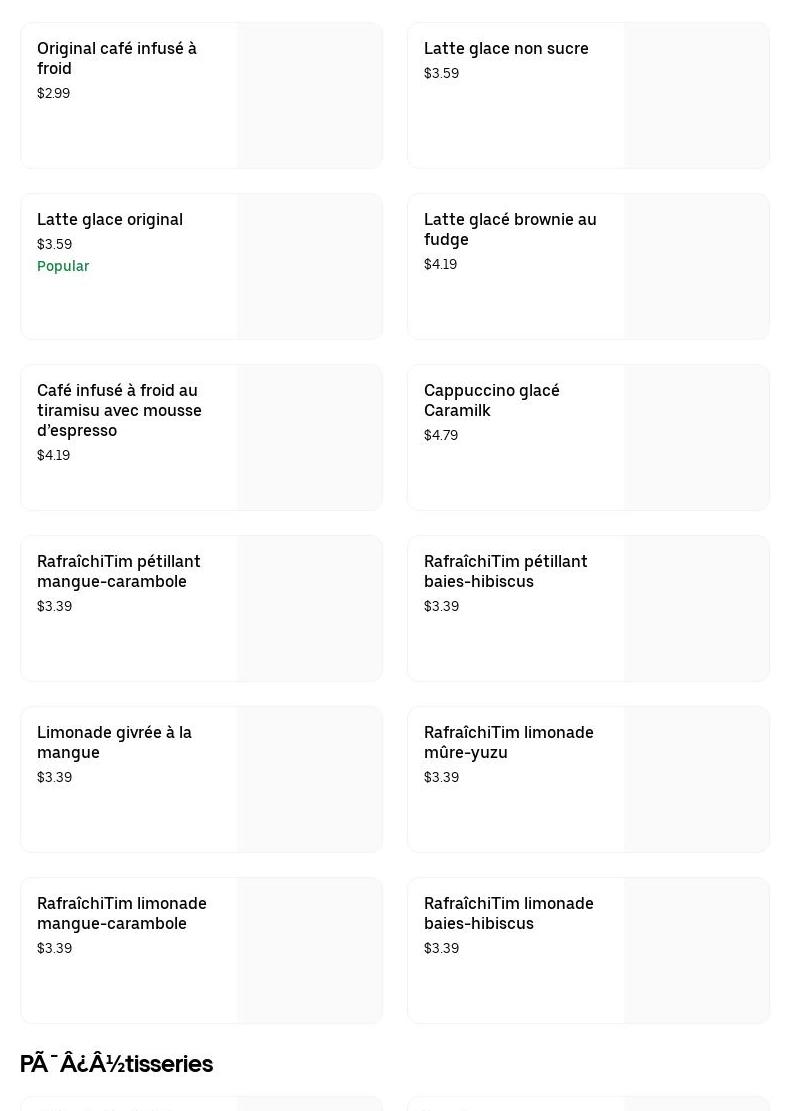
Task: Pick RafraîchiTim pétillant mangue-carambole
Action: [119, 571]
